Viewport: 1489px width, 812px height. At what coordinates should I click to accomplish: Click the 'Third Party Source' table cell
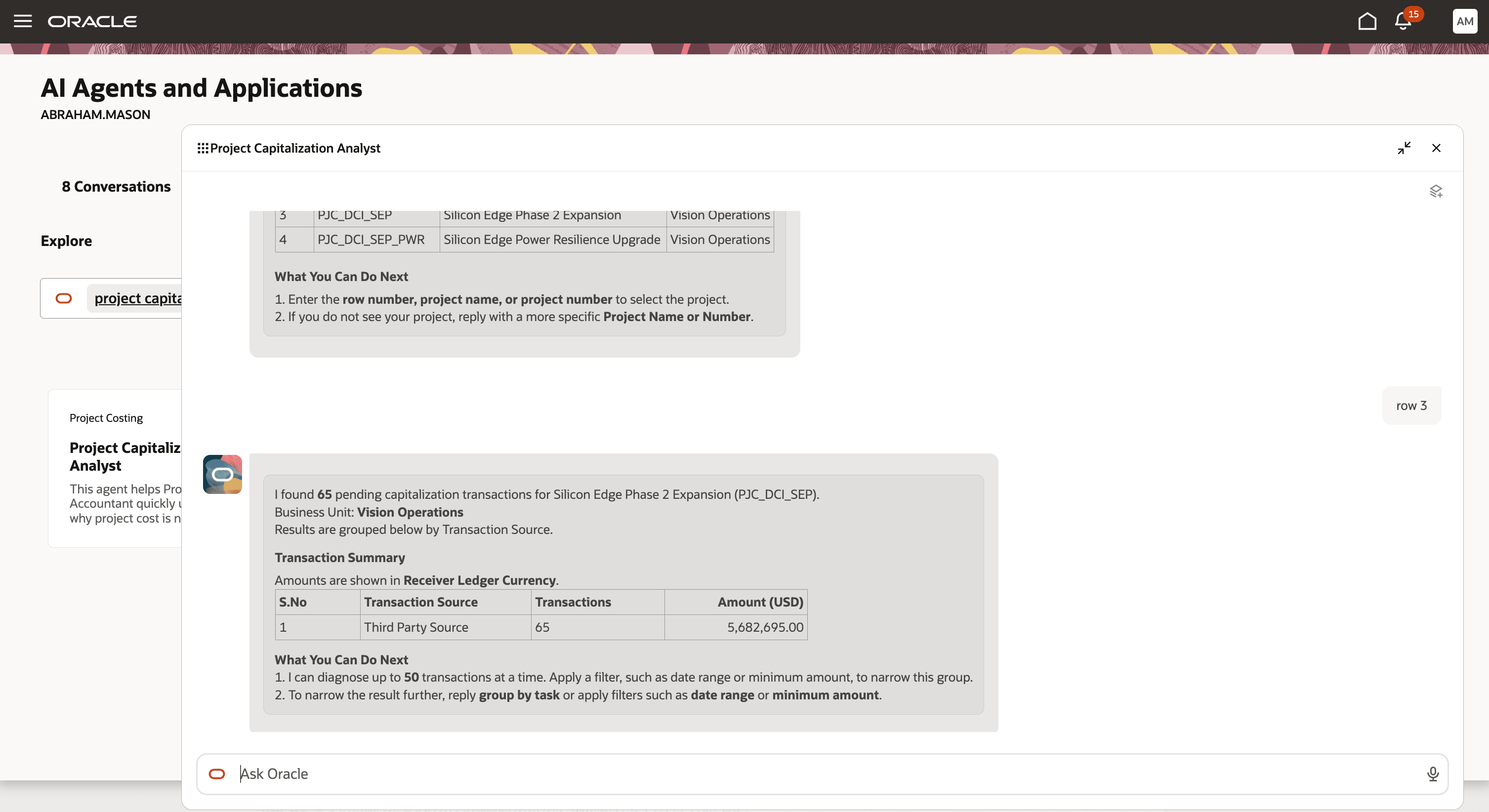(x=446, y=627)
